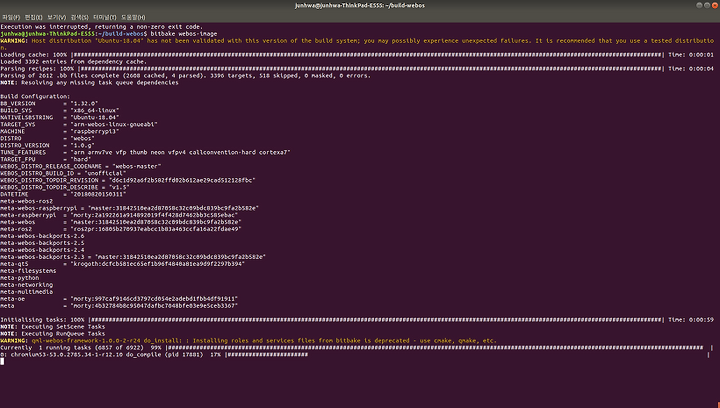Screen dimensions: 720x408
Task: Click 'NOTE: Executing RunQueue Tasks'
Action: click(x=53, y=334)
